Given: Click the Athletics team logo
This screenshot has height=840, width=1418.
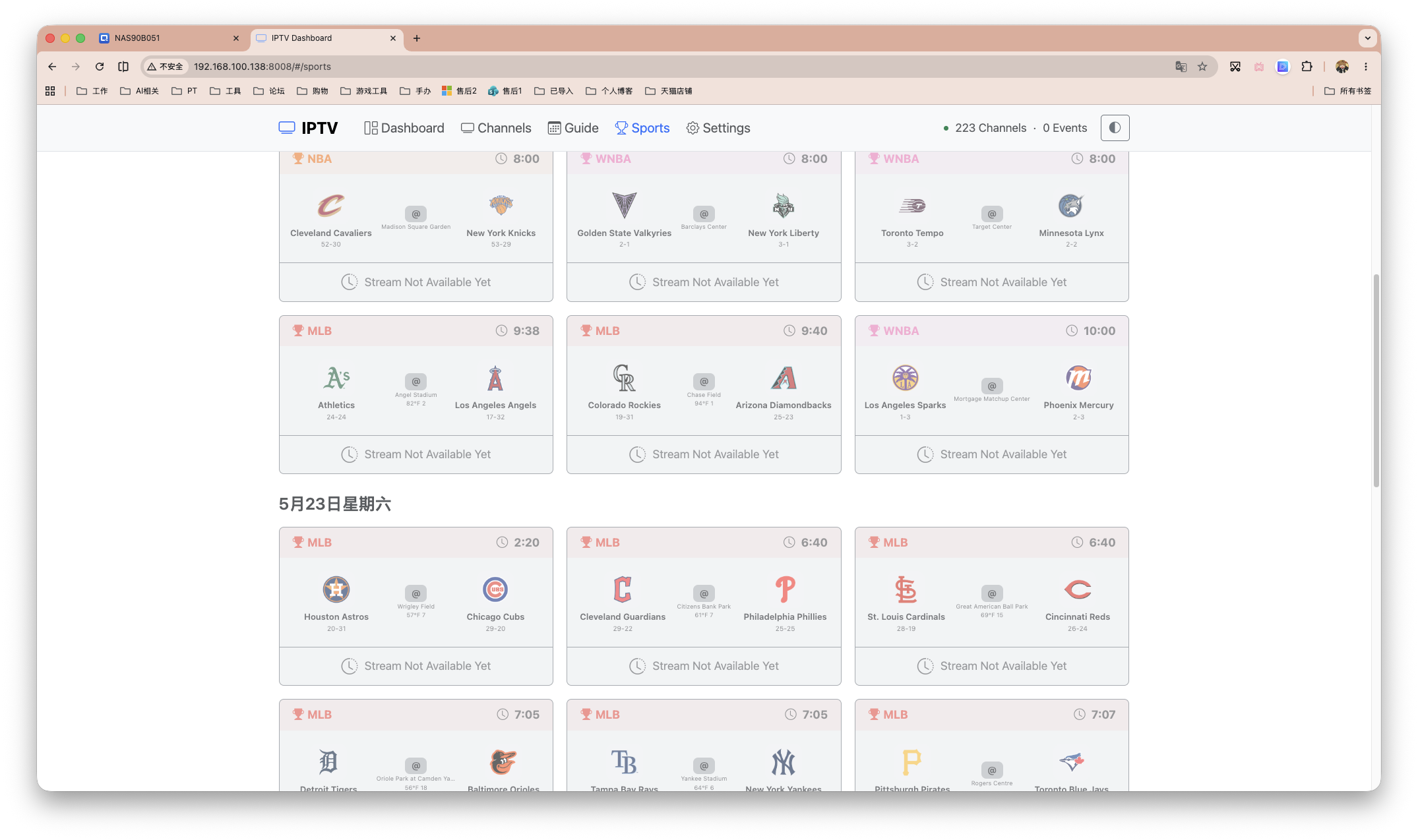Looking at the screenshot, I should [336, 378].
